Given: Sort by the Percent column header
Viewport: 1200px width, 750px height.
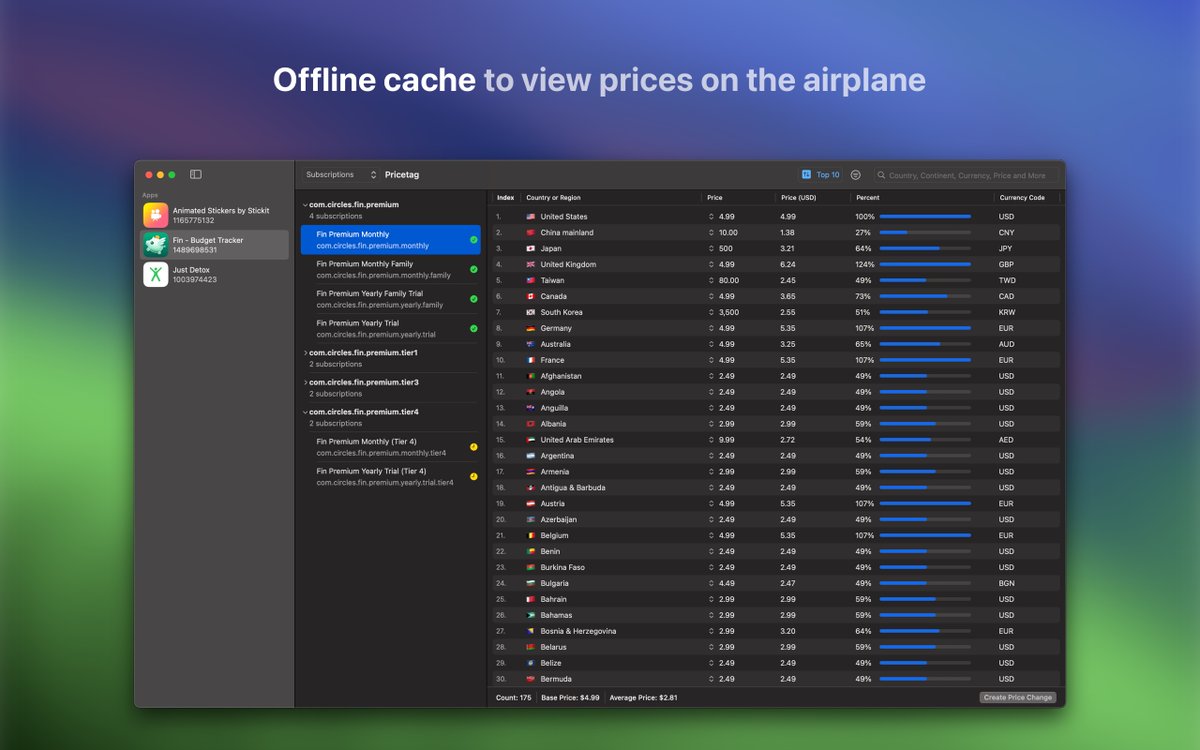Looking at the screenshot, I should [x=922, y=198].
